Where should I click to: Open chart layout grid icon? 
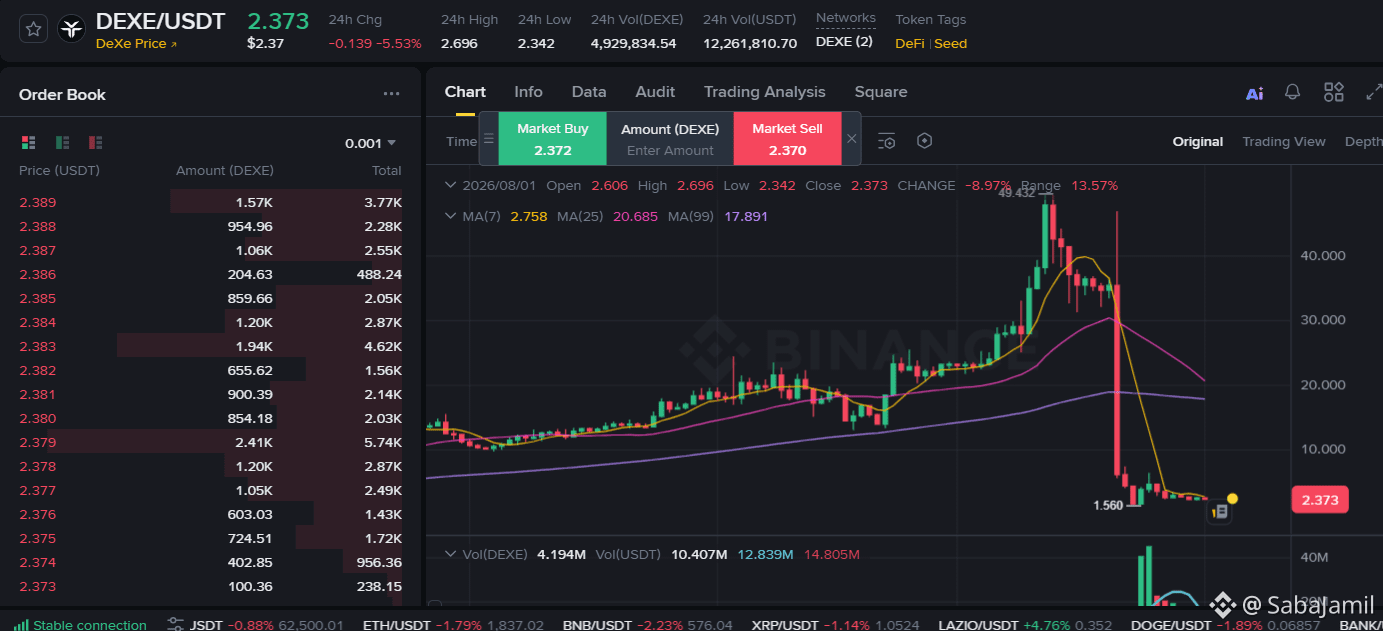[x=1333, y=92]
